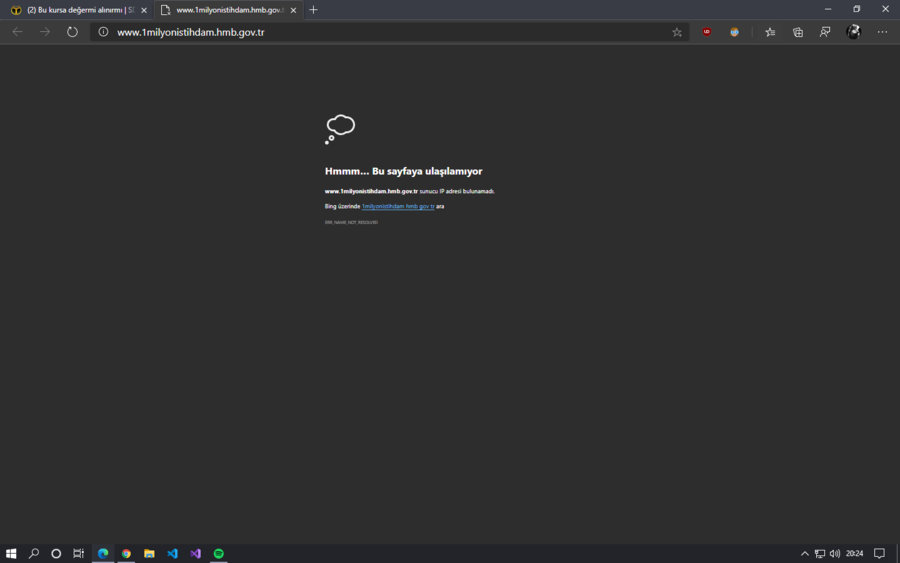900x563 pixels.
Task: Reload the page with refresh icon
Action: 72,32
